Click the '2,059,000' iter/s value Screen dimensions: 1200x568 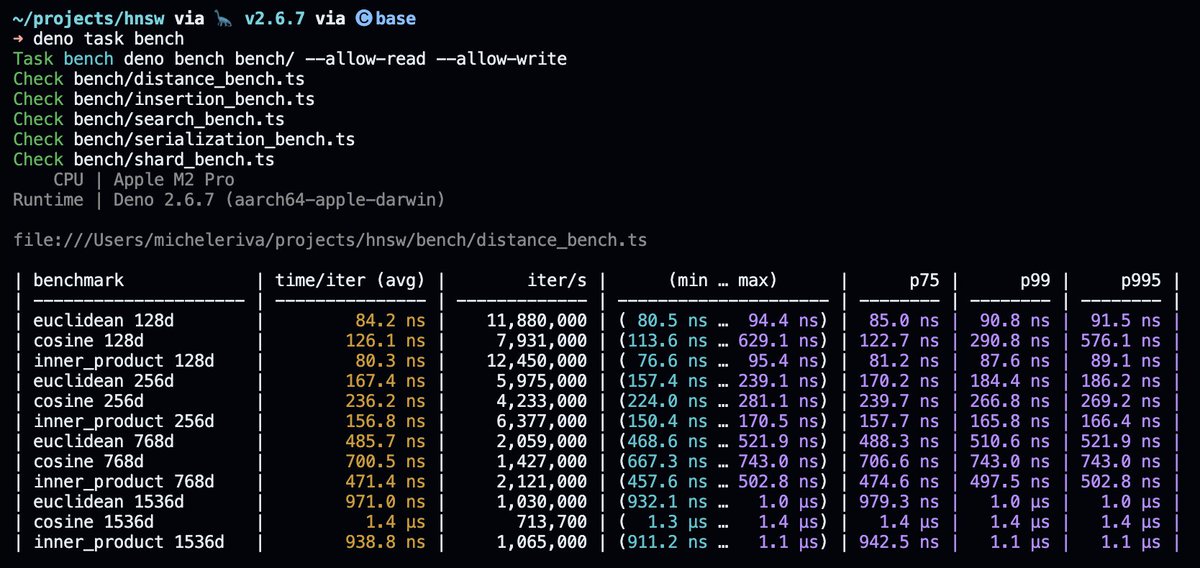coord(542,441)
